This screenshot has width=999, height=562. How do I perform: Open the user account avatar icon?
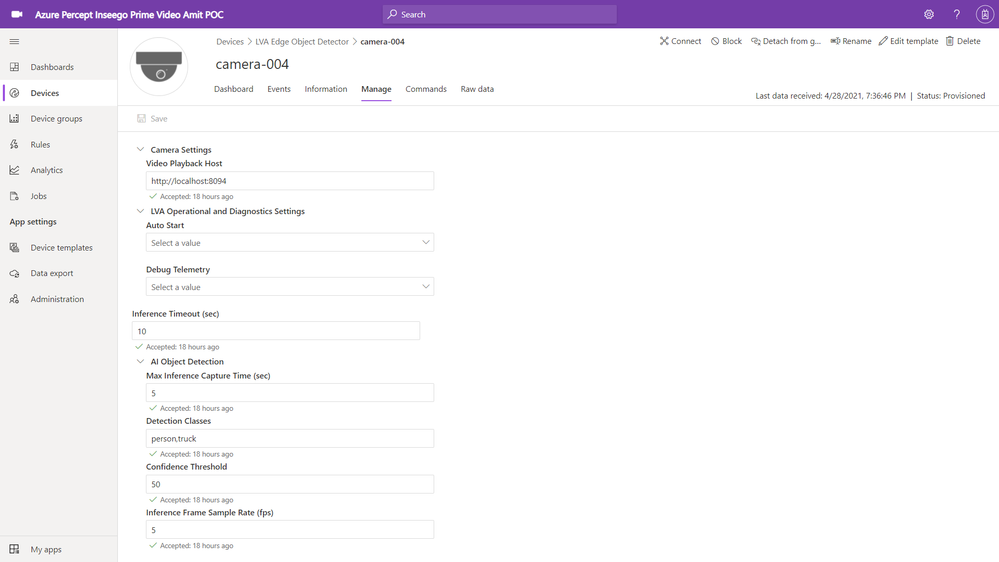click(x=984, y=14)
